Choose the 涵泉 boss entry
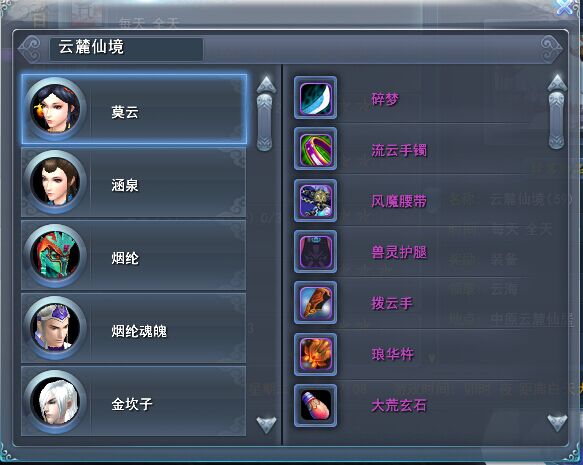The image size is (583, 465). point(133,182)
